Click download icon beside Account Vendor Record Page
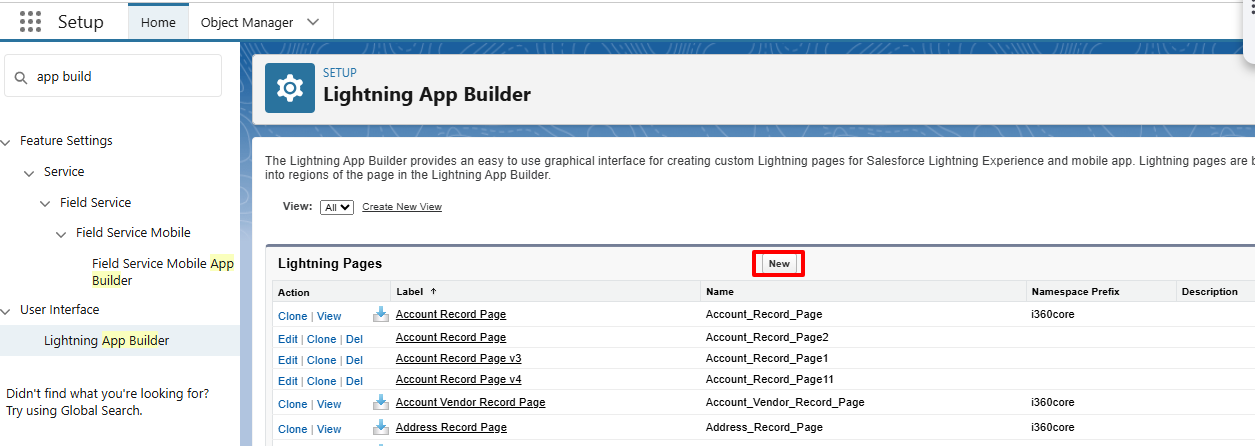 point(381,402)
